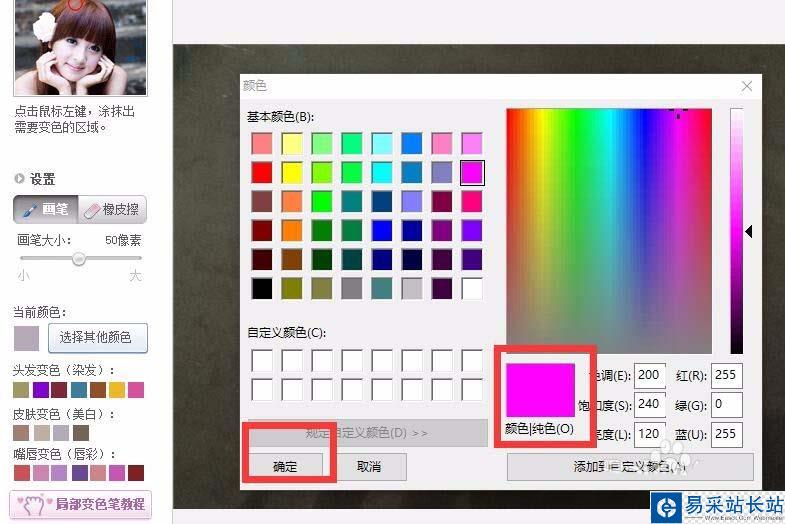
Task: Click the 红(R) value field
Action: (726, 375)
